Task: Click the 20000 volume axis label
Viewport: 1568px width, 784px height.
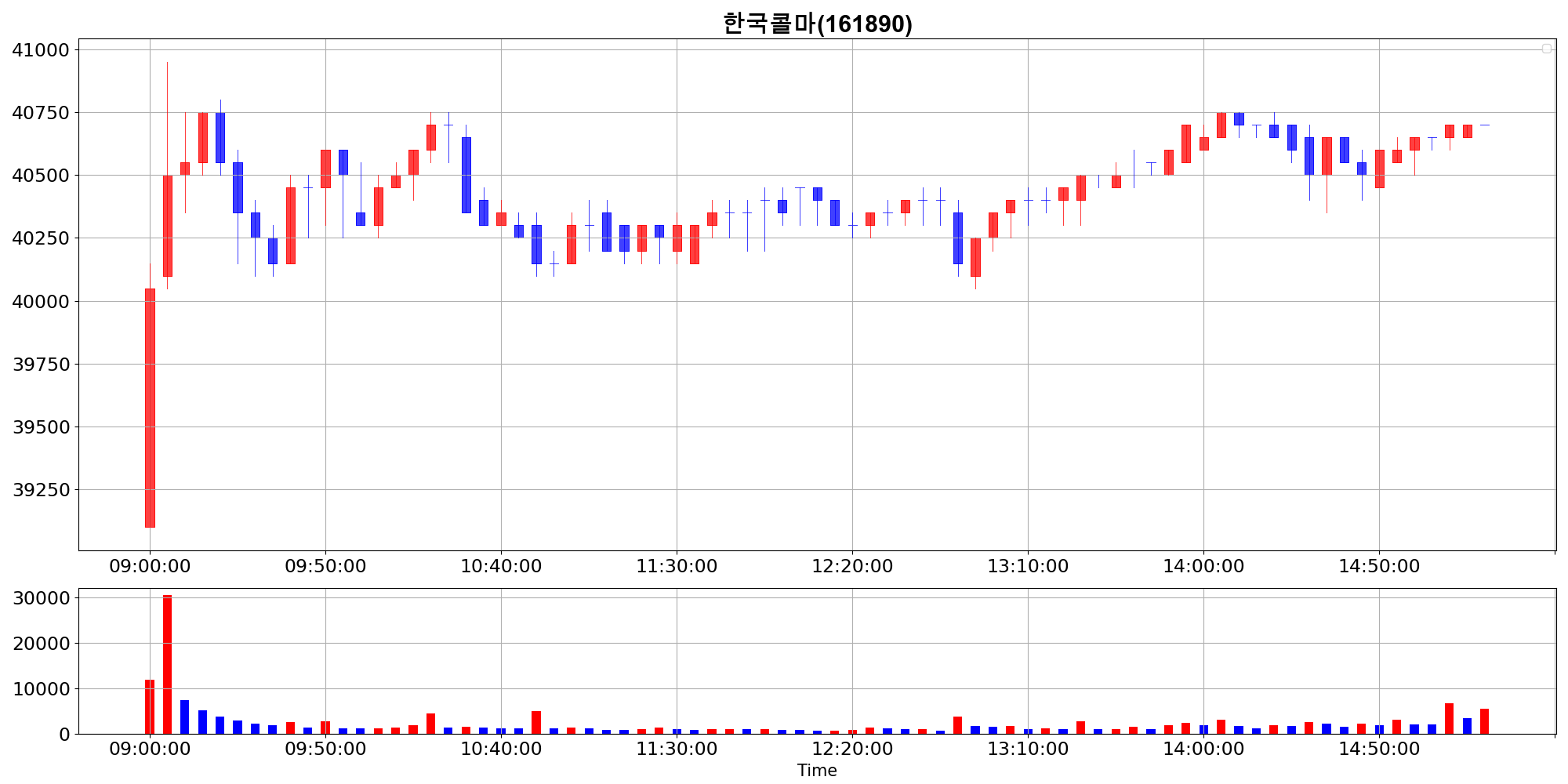Action: pyautogui.click(x=41, y=644)
